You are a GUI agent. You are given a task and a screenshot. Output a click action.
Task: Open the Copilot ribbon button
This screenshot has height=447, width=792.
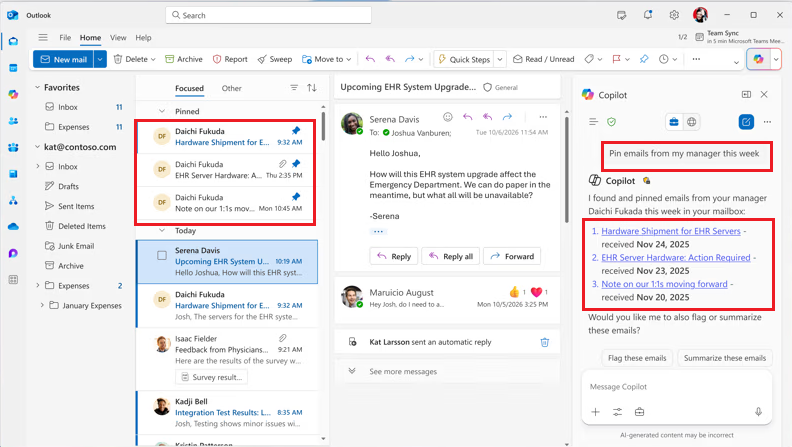[x=759, y=59]
